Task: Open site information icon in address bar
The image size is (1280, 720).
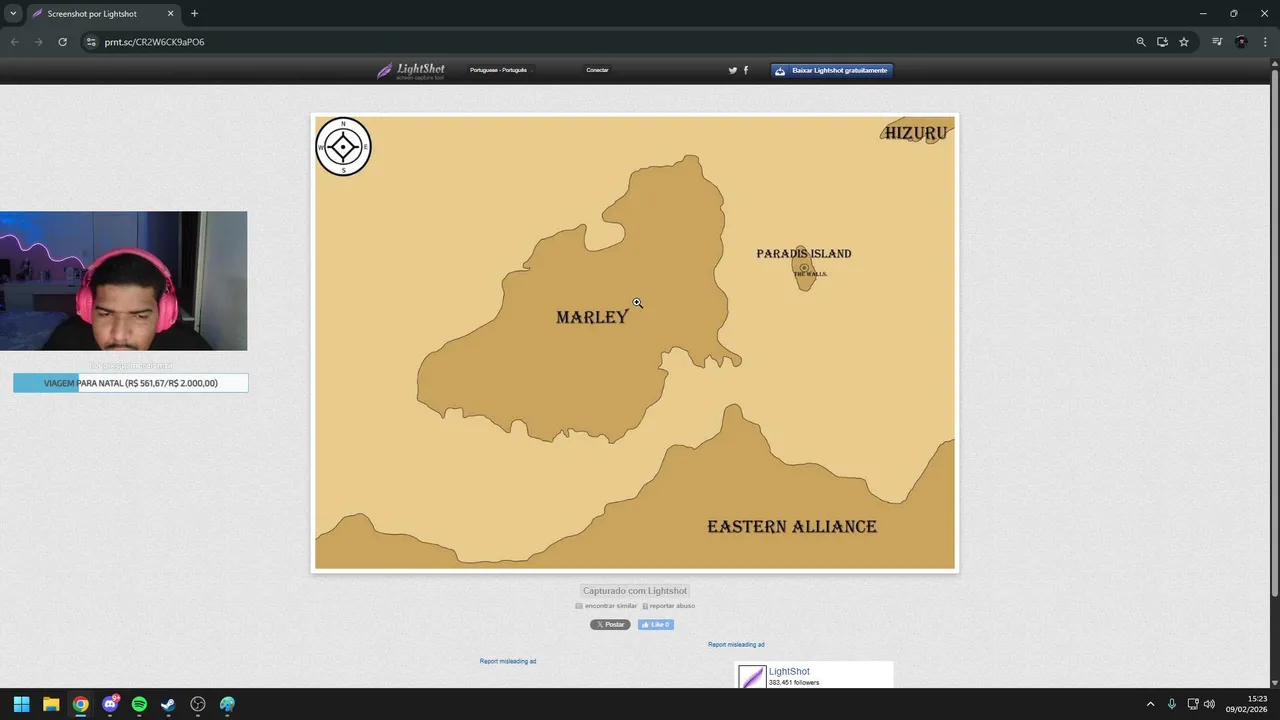Action: [91, 42]
